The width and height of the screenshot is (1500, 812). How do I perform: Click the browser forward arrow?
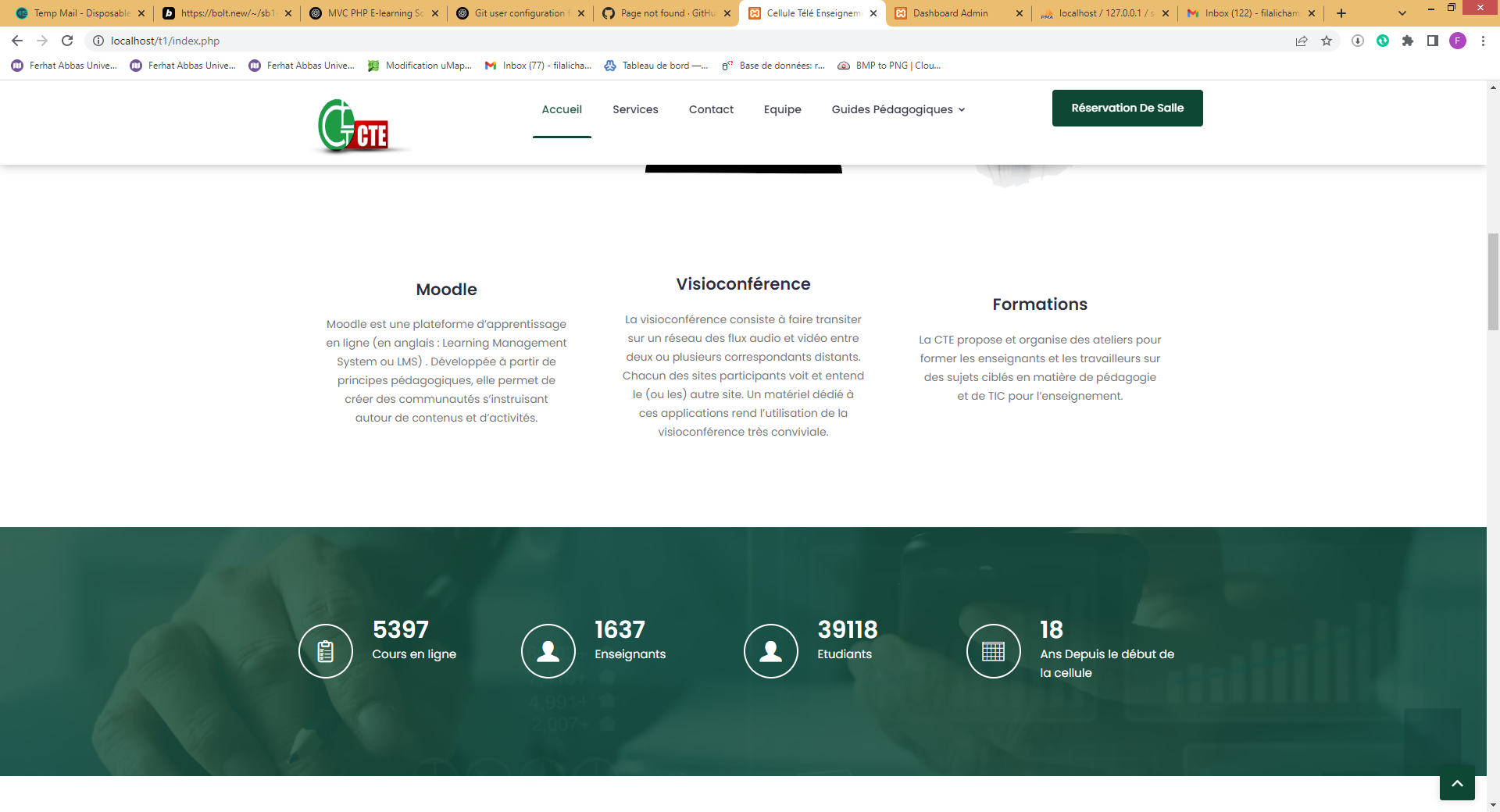click(x=42, y=41)
